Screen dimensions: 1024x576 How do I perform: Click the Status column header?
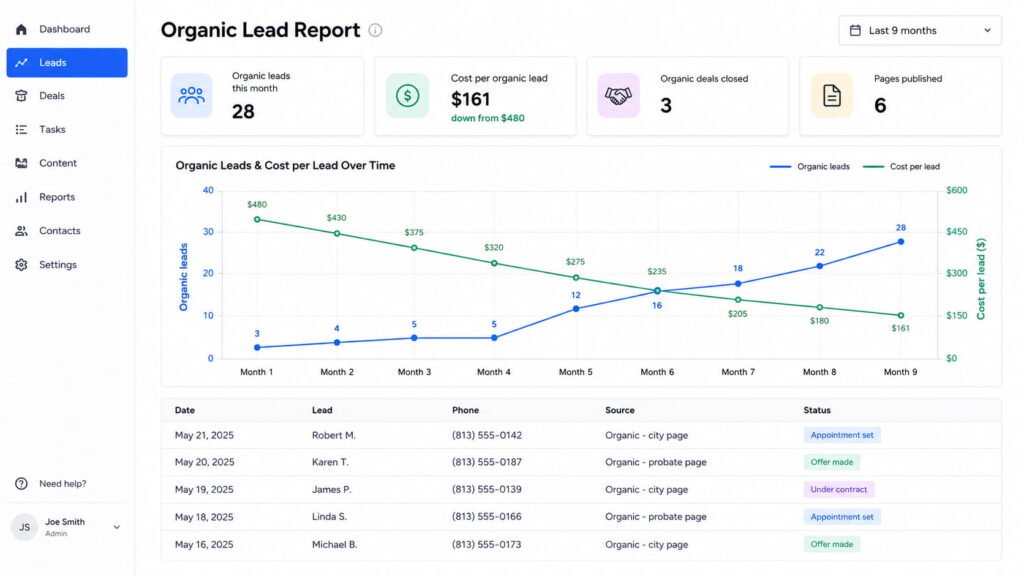[817, 410]
